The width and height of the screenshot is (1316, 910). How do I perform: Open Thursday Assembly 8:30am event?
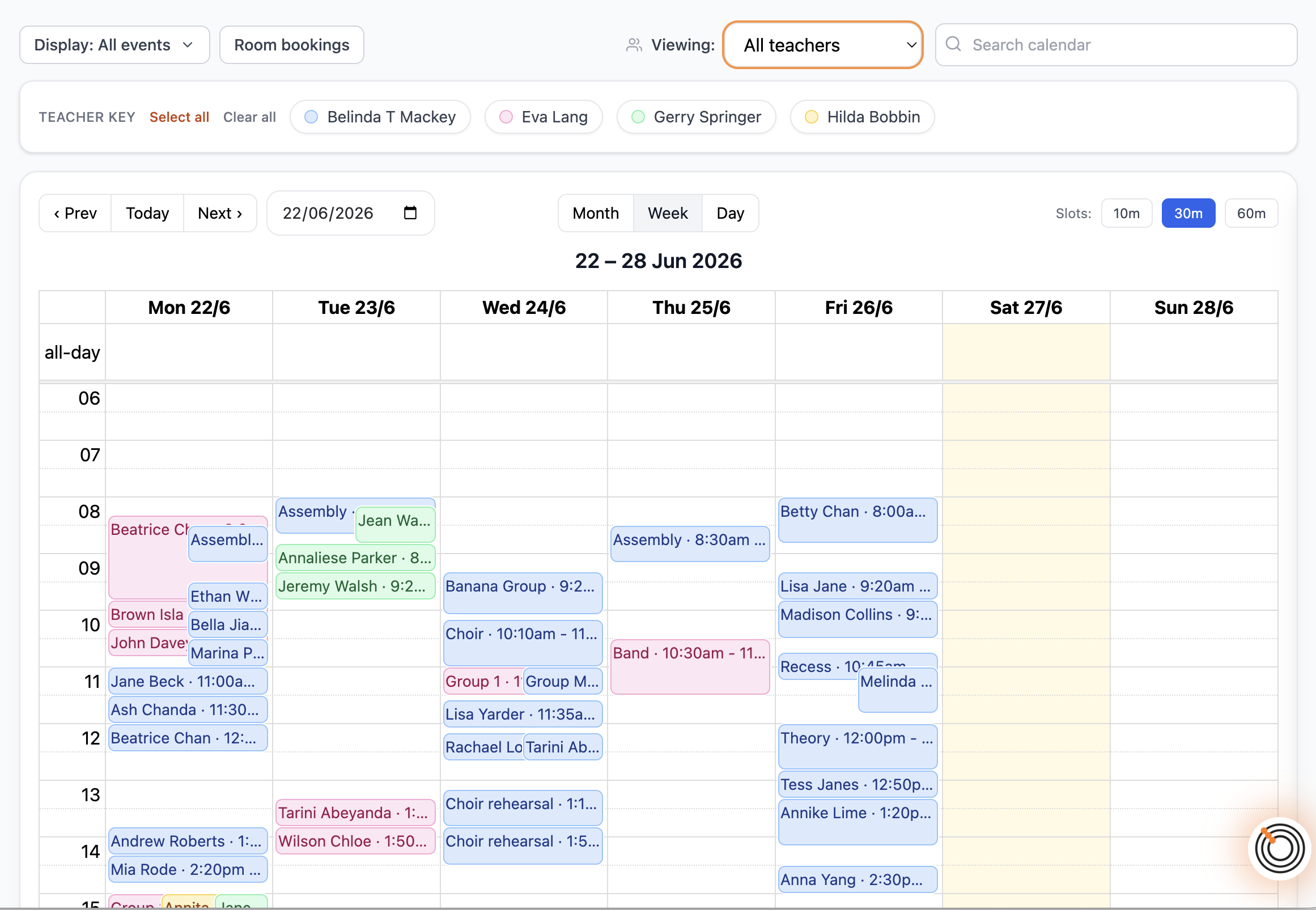click(x=690, y=543)
